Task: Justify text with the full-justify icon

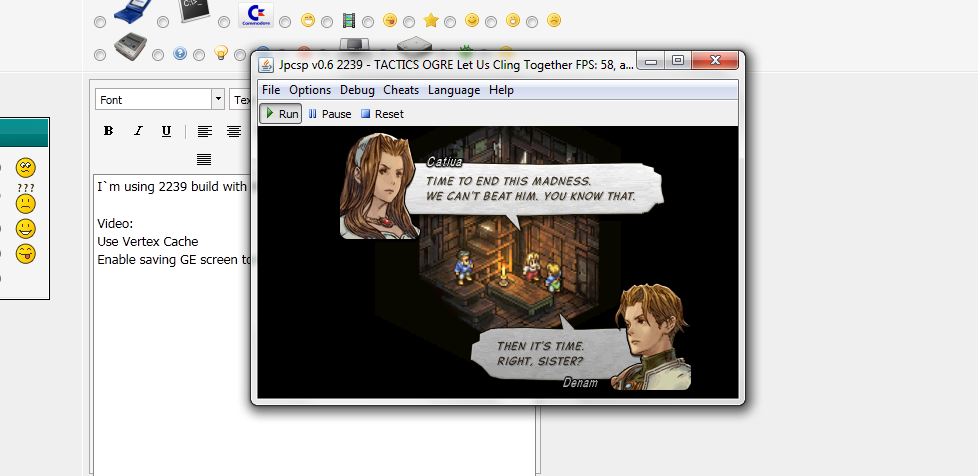Action: point(204,159)
